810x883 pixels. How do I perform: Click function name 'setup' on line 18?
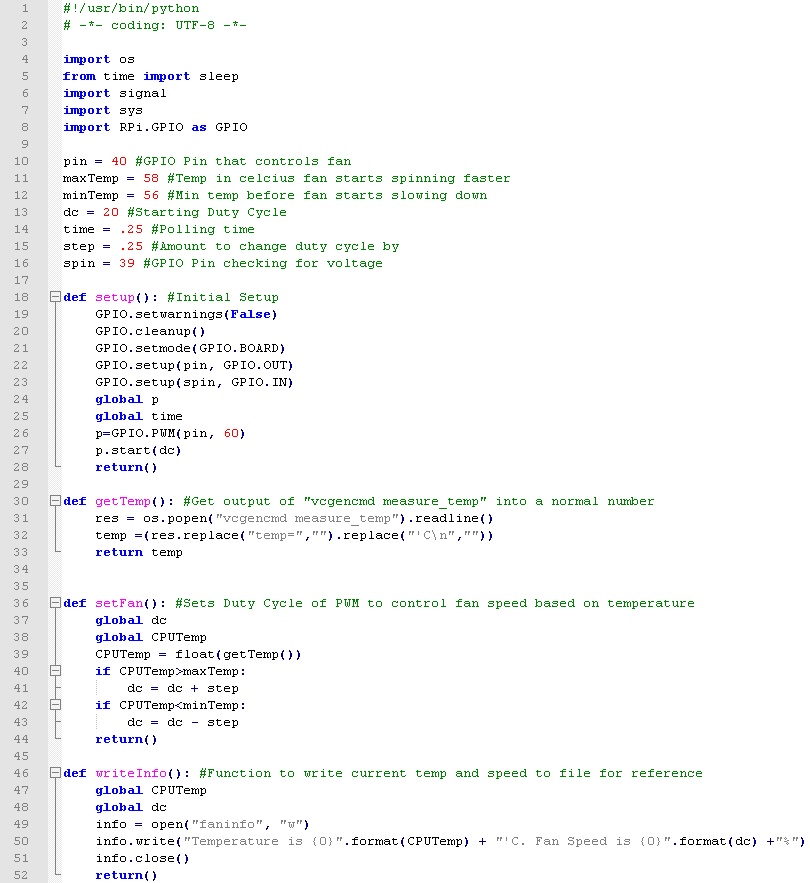(x=115, y=297)
